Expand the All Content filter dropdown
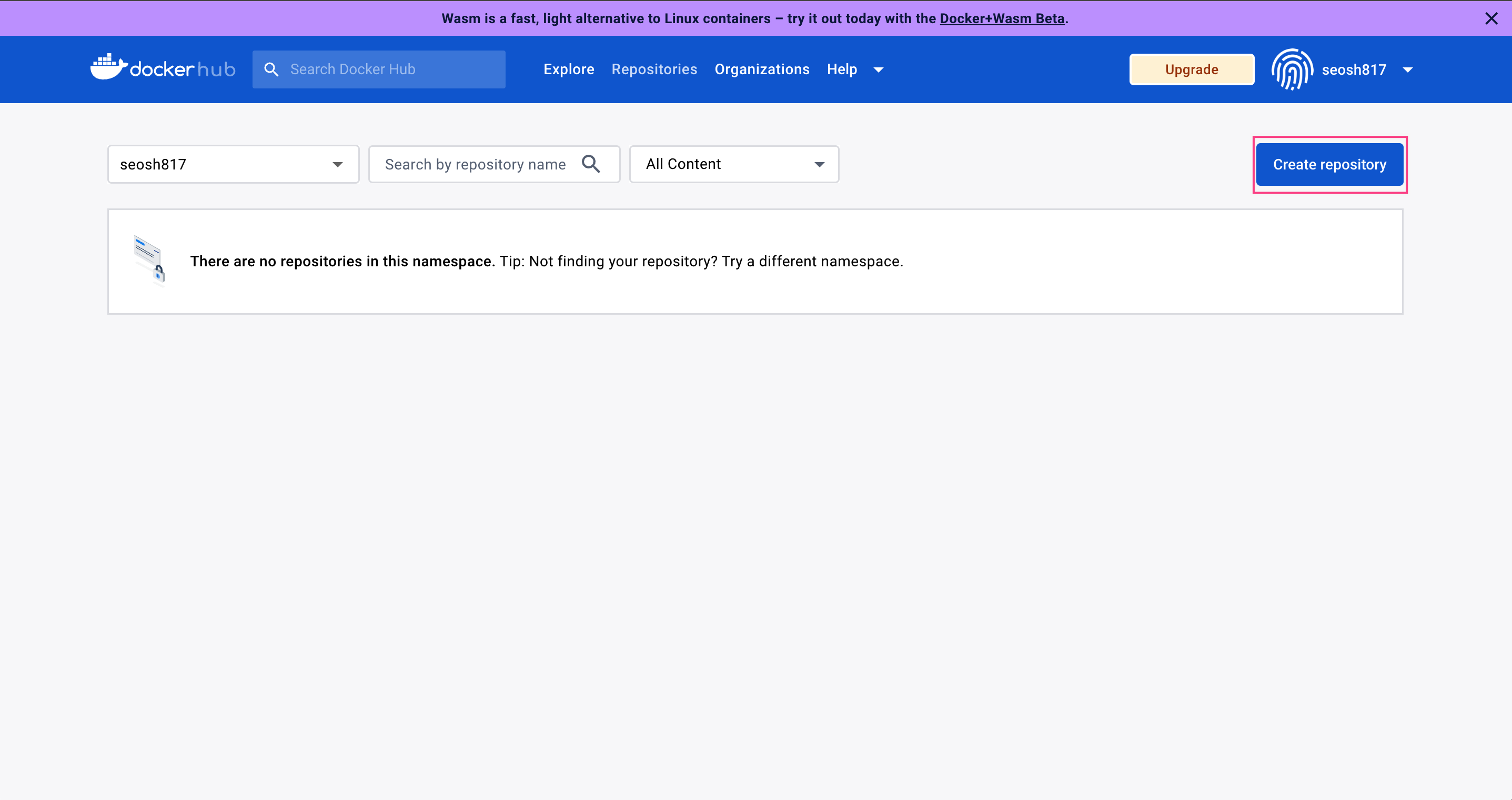The height and width of the screenshot is (800, 1512). 734,164
